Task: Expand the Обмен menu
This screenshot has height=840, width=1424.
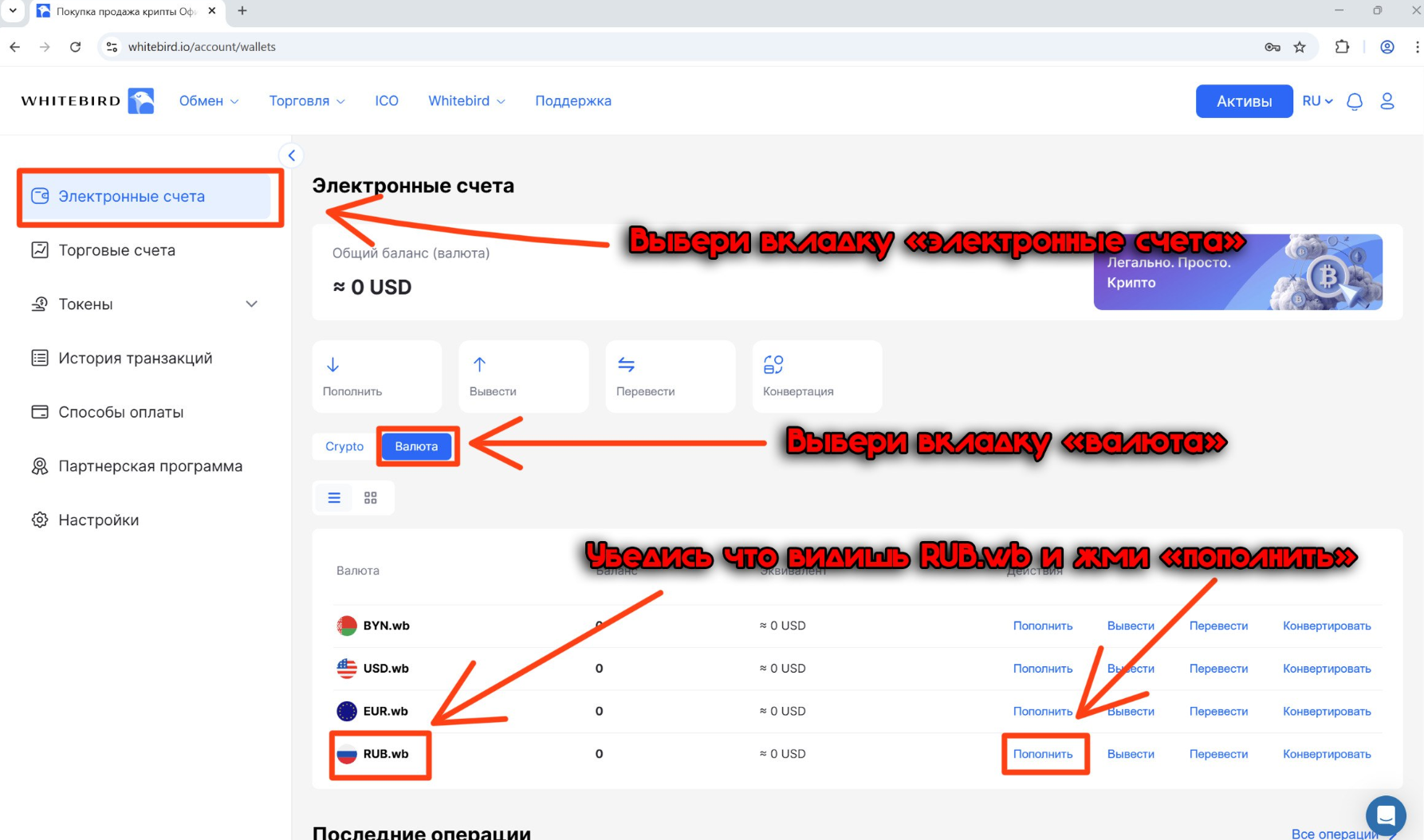Action: tap(209, 101)
